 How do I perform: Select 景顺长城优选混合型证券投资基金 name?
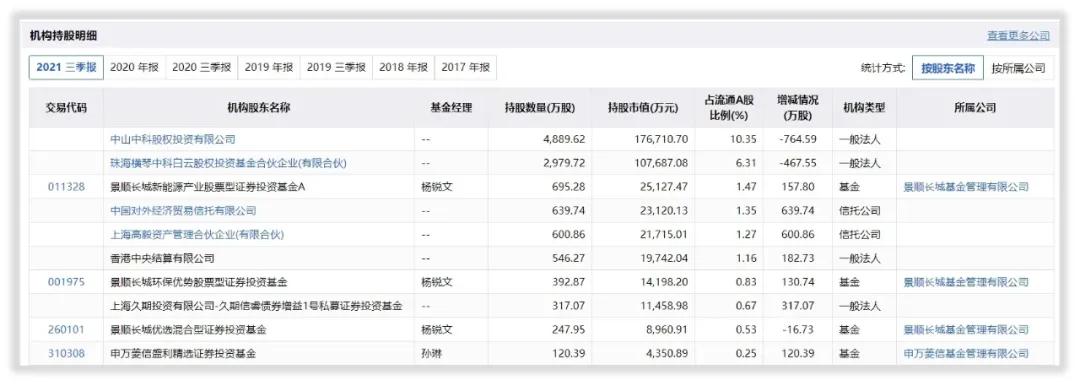[188, 330]
